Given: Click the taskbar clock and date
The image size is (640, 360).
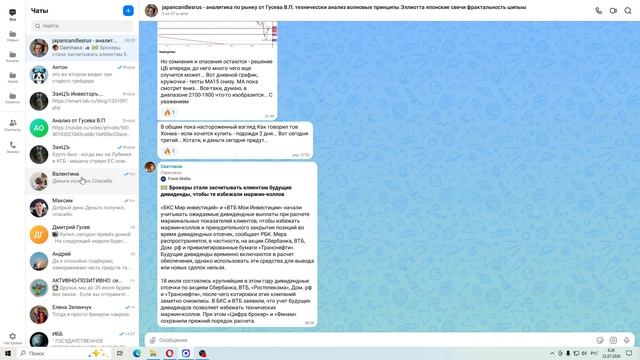Looking at the screenshot, I should (611, 353).
